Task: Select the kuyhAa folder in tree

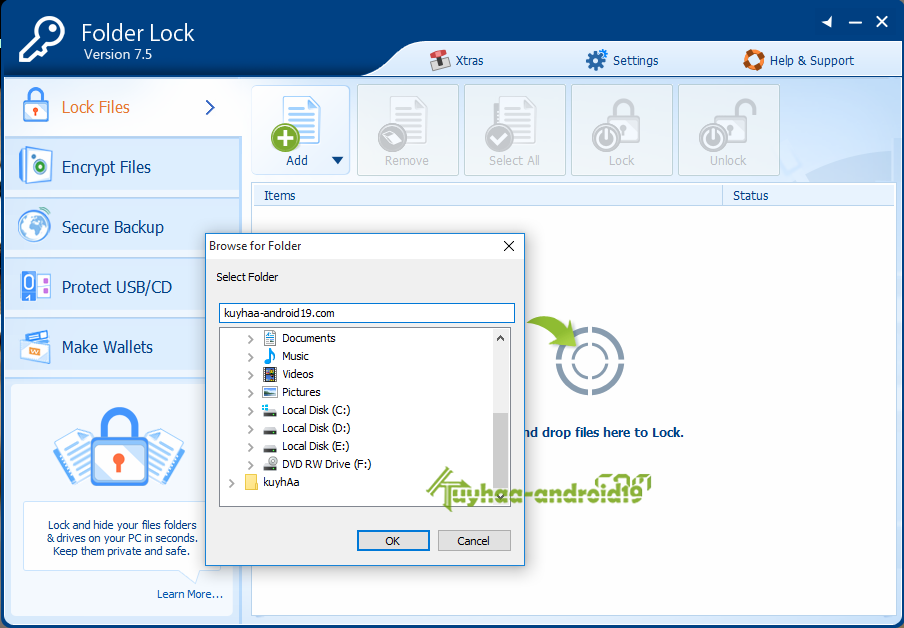Action: pyautogui.click(x=281, y=482)
